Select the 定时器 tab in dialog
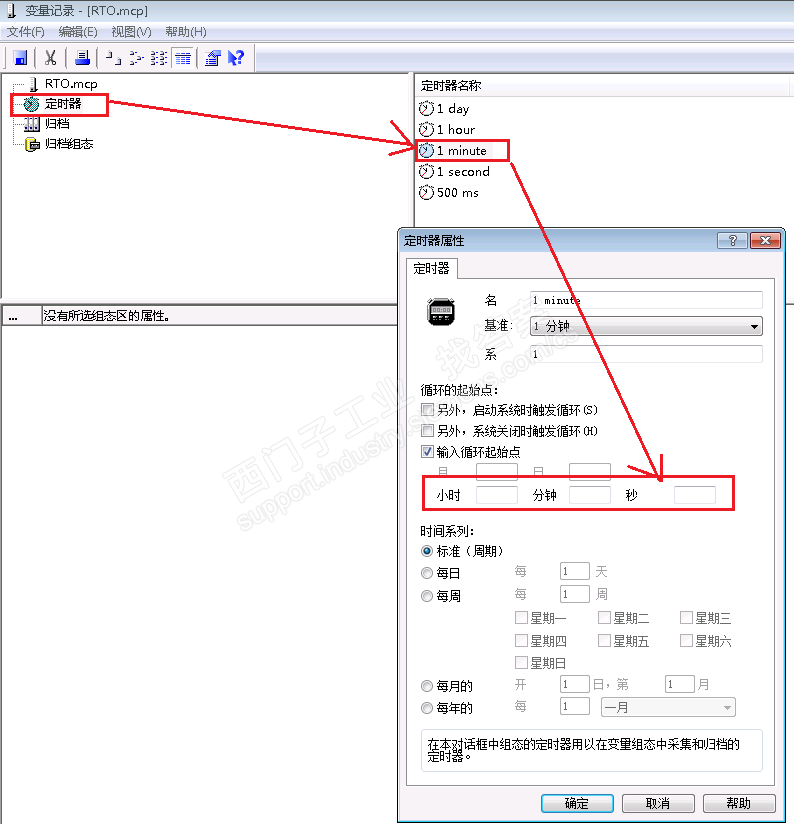 tap(431, 269)
